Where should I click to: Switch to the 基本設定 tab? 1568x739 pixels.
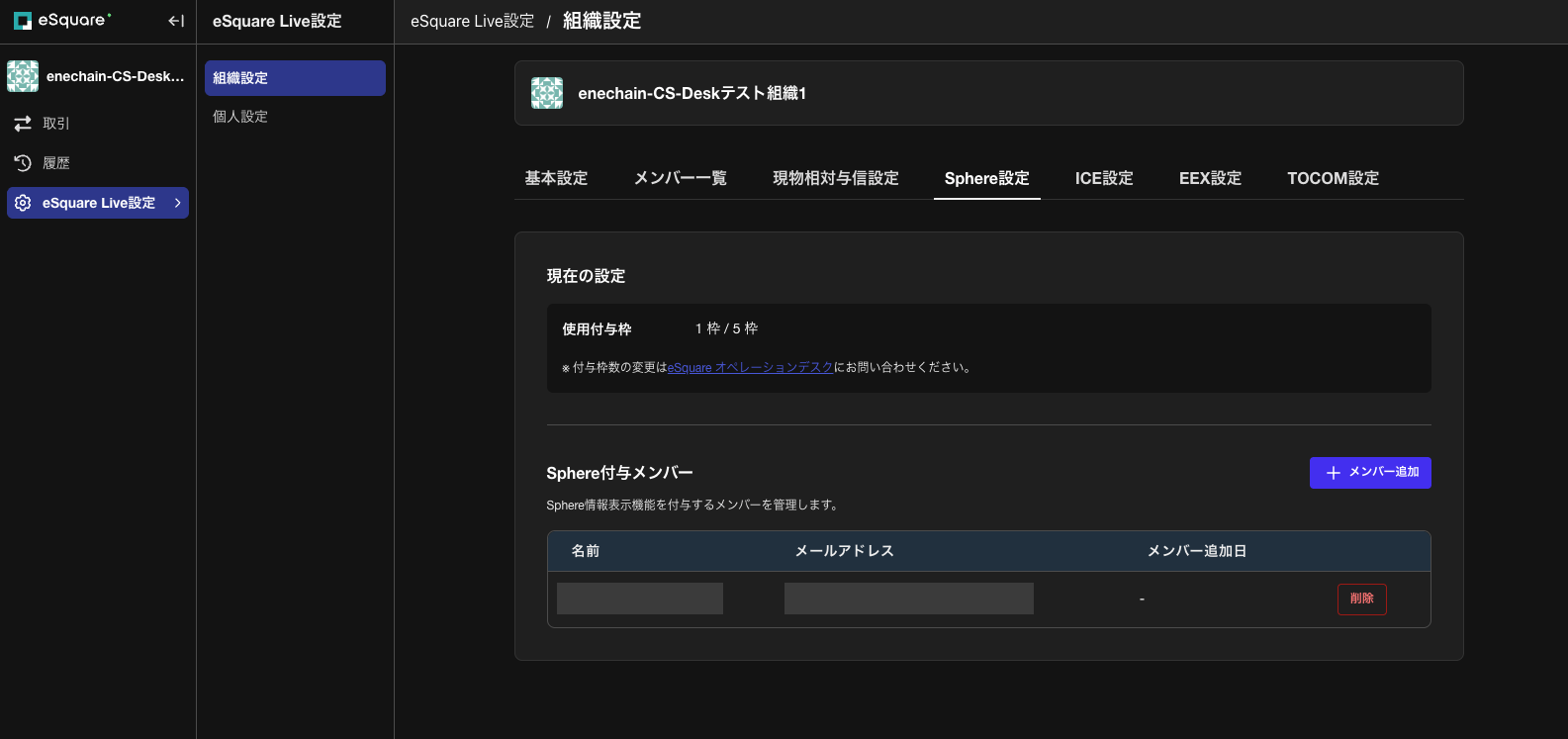coord(556,178)
